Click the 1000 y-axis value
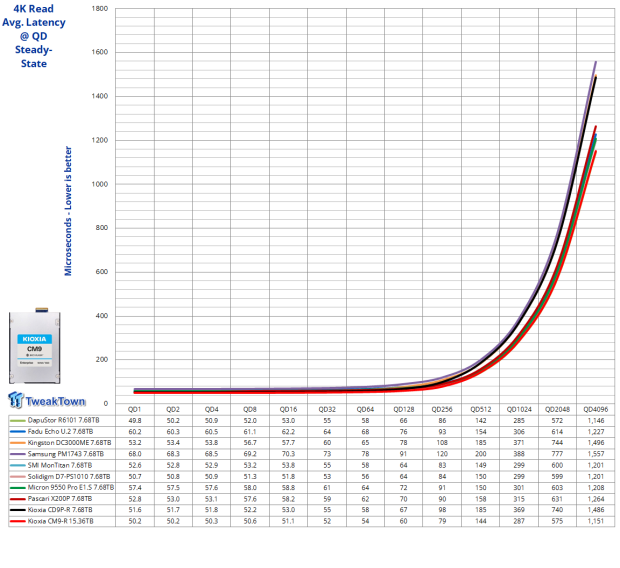This screenshot has height=568, width=620. (x=100, y=184)
